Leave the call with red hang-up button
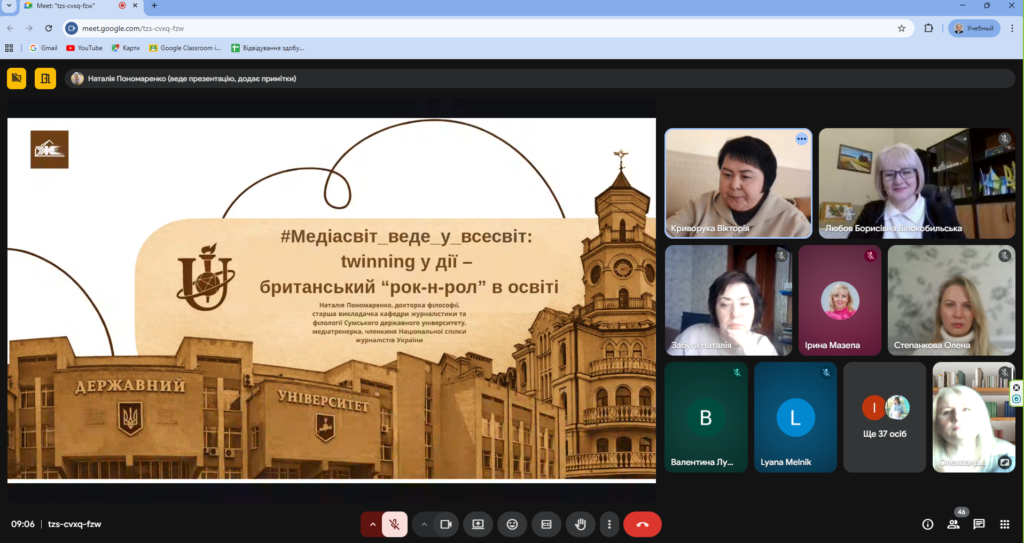1024x543 pixels. (642, 524)
